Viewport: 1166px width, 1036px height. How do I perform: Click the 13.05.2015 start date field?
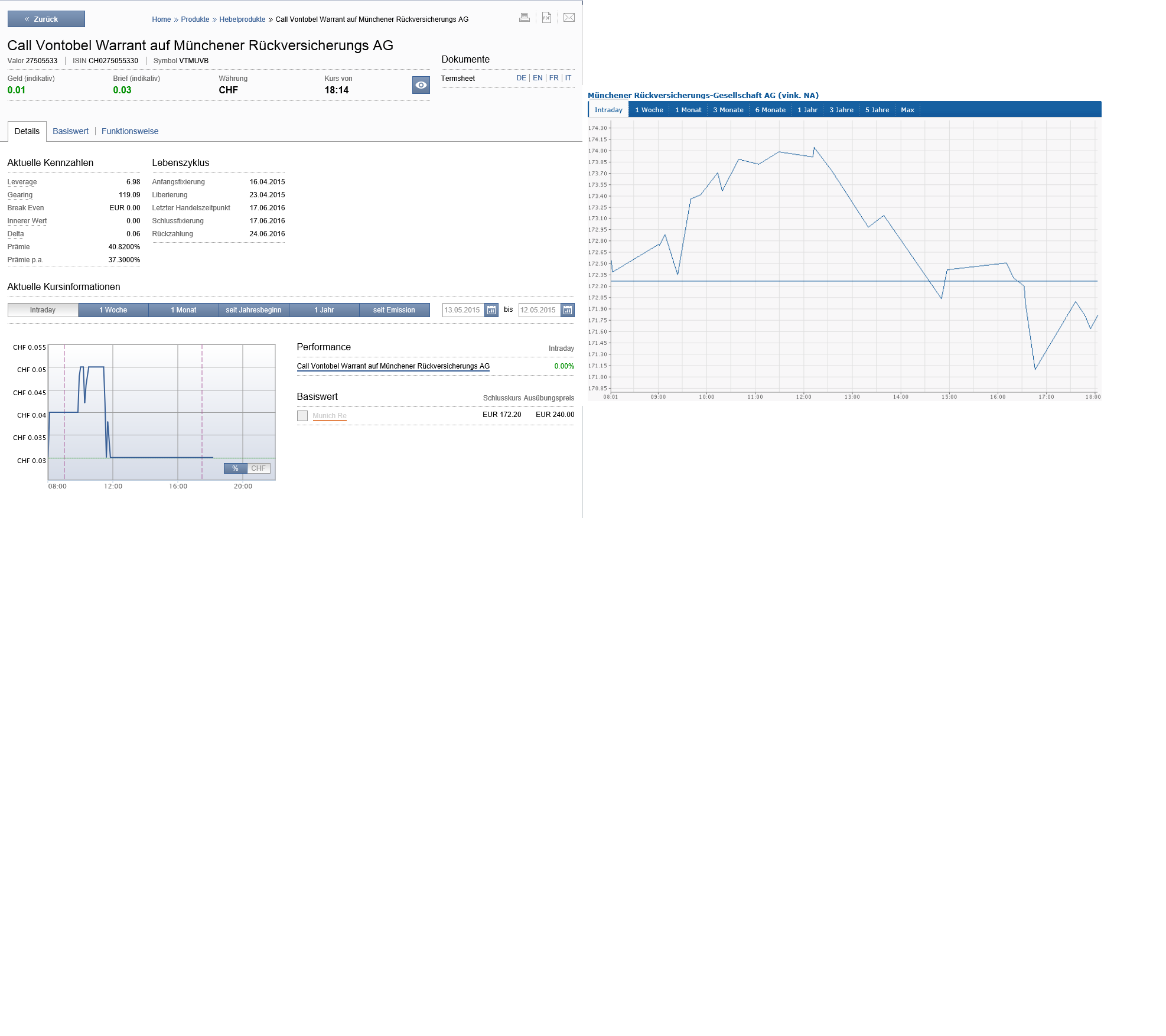pos(463,310)
